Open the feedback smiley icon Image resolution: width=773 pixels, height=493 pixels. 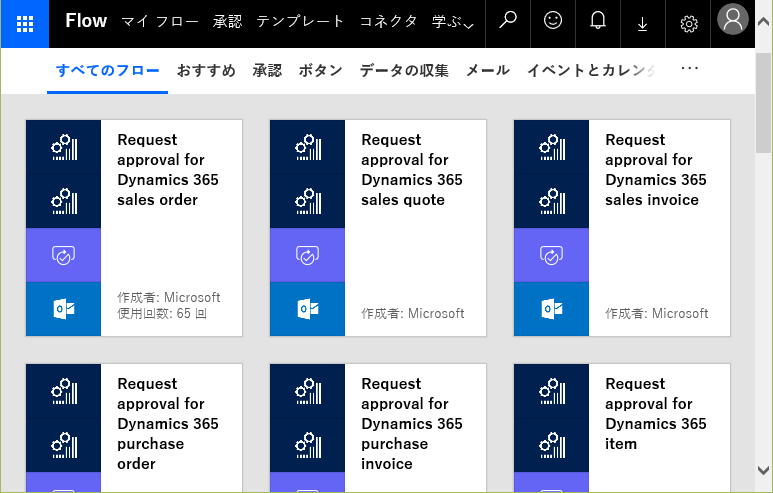553,21
